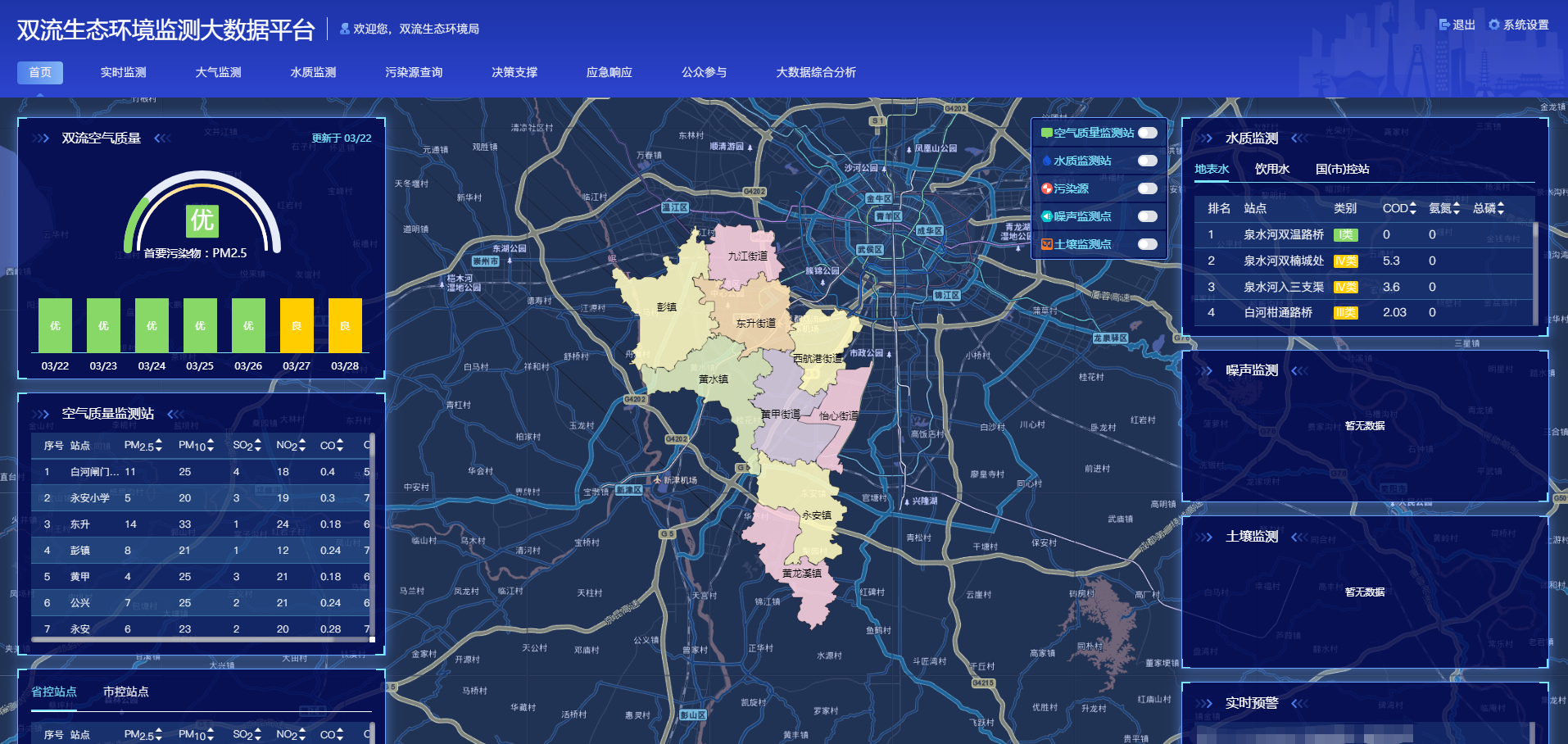Enable the 空气质量监测站 layer toggle

(1147, 133)
